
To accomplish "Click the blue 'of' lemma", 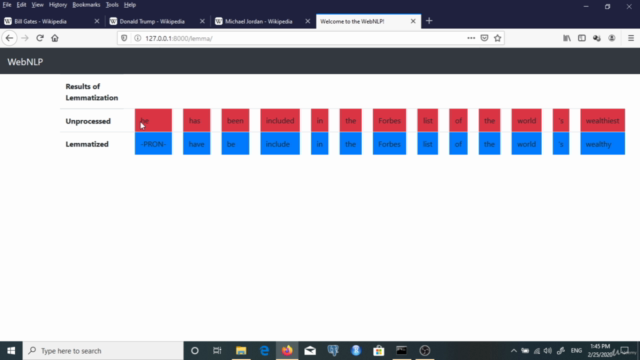I will [458, 144].
